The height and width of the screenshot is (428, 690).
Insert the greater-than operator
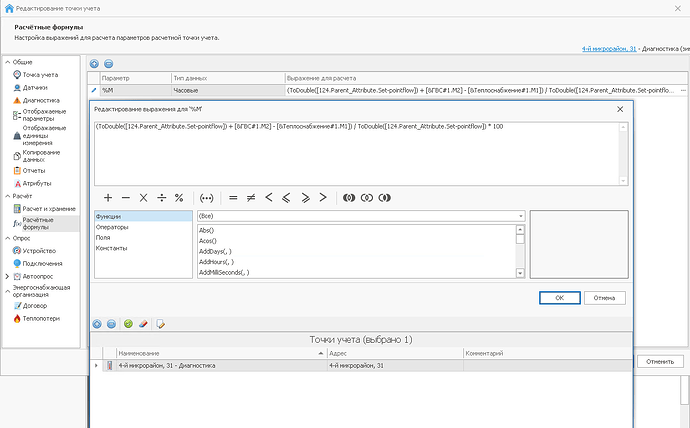click(x=323, y=198)
